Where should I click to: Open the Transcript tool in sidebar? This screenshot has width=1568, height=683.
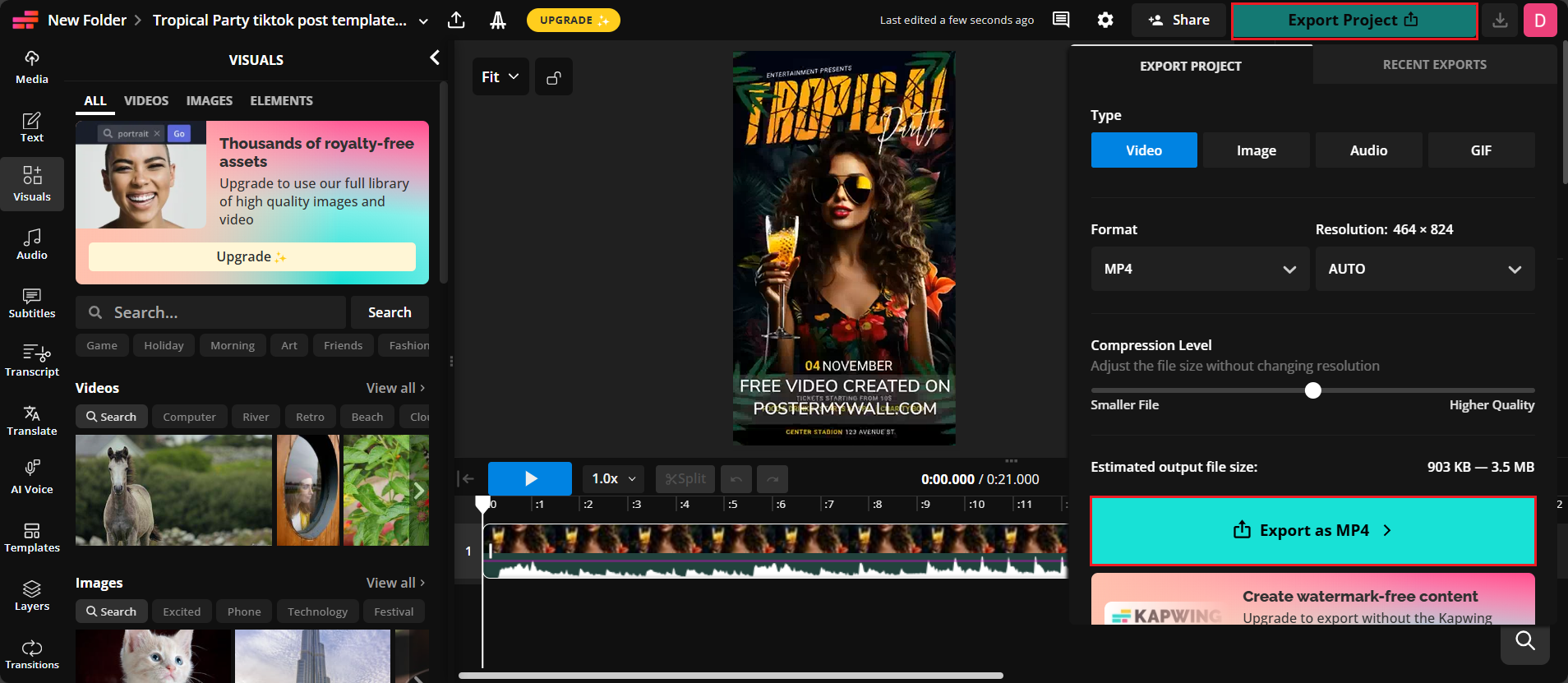coord(32,361)
